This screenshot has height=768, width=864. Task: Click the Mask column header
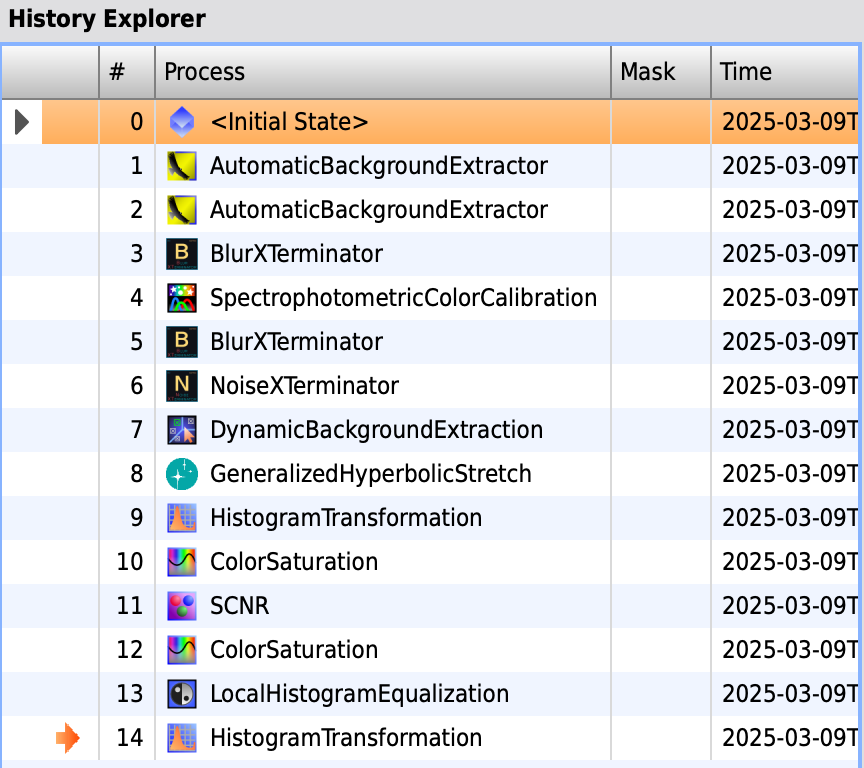[661, 72]
